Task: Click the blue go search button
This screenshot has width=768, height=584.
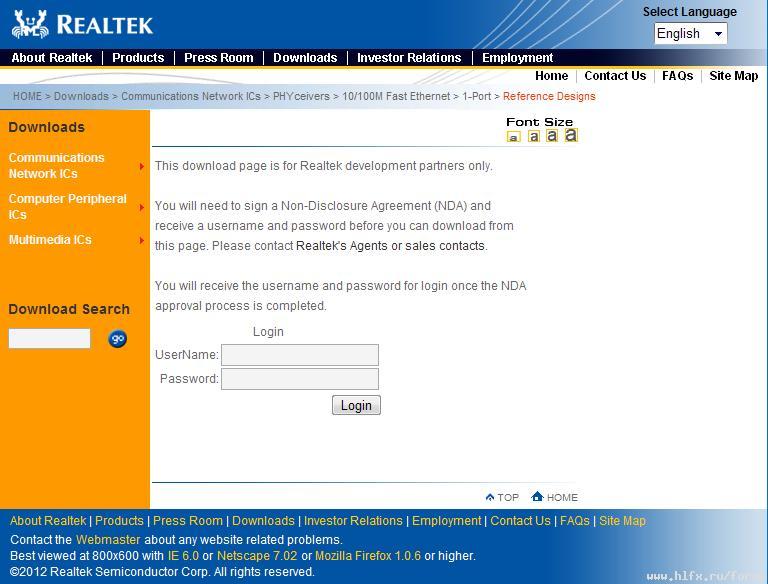Action: click(118, 339)
